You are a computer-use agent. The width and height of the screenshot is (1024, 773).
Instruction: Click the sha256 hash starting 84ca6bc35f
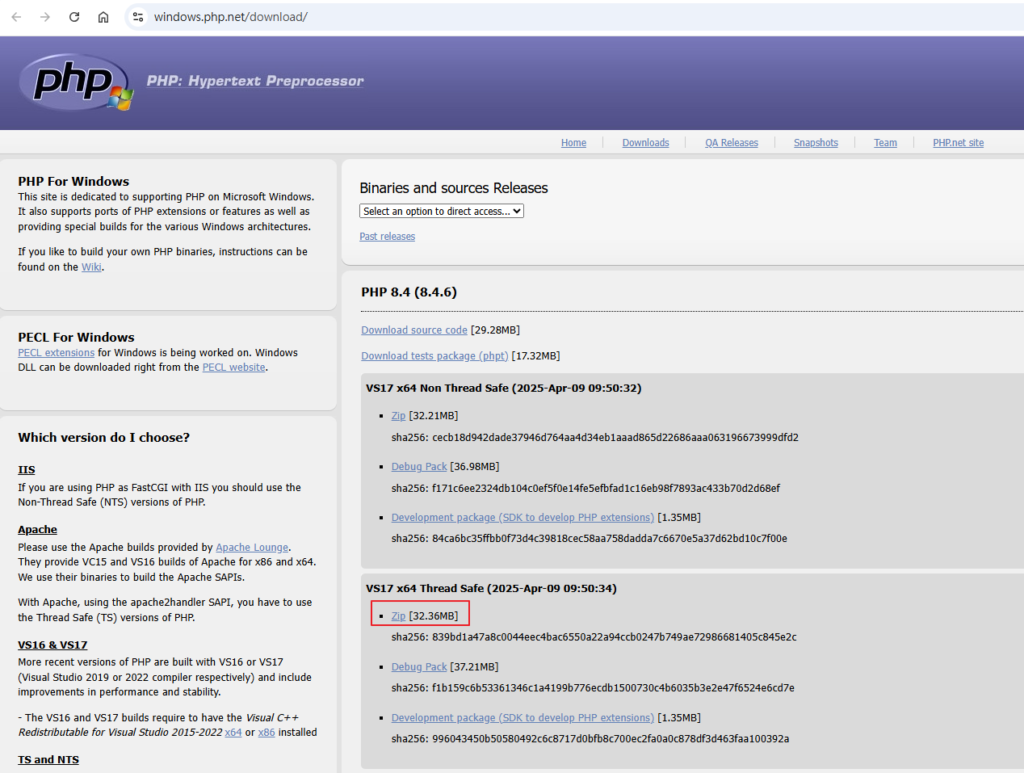(x=609, y=538)
